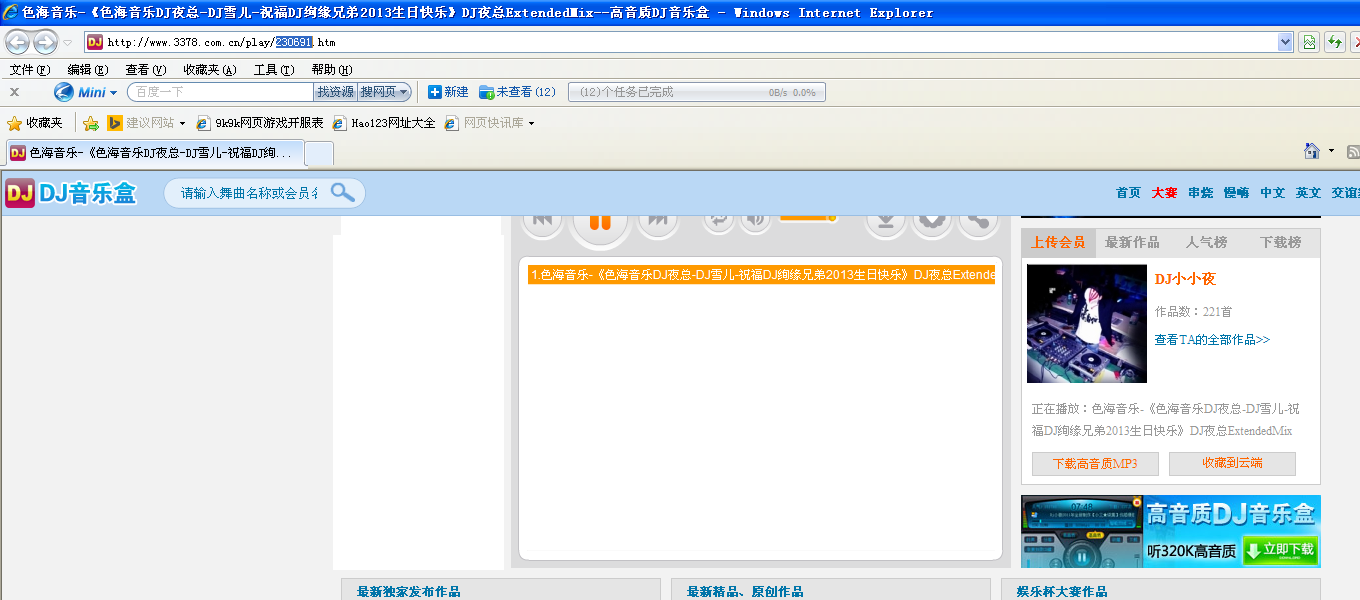Click the 任务已完成 progress bar

click(697, 92)
